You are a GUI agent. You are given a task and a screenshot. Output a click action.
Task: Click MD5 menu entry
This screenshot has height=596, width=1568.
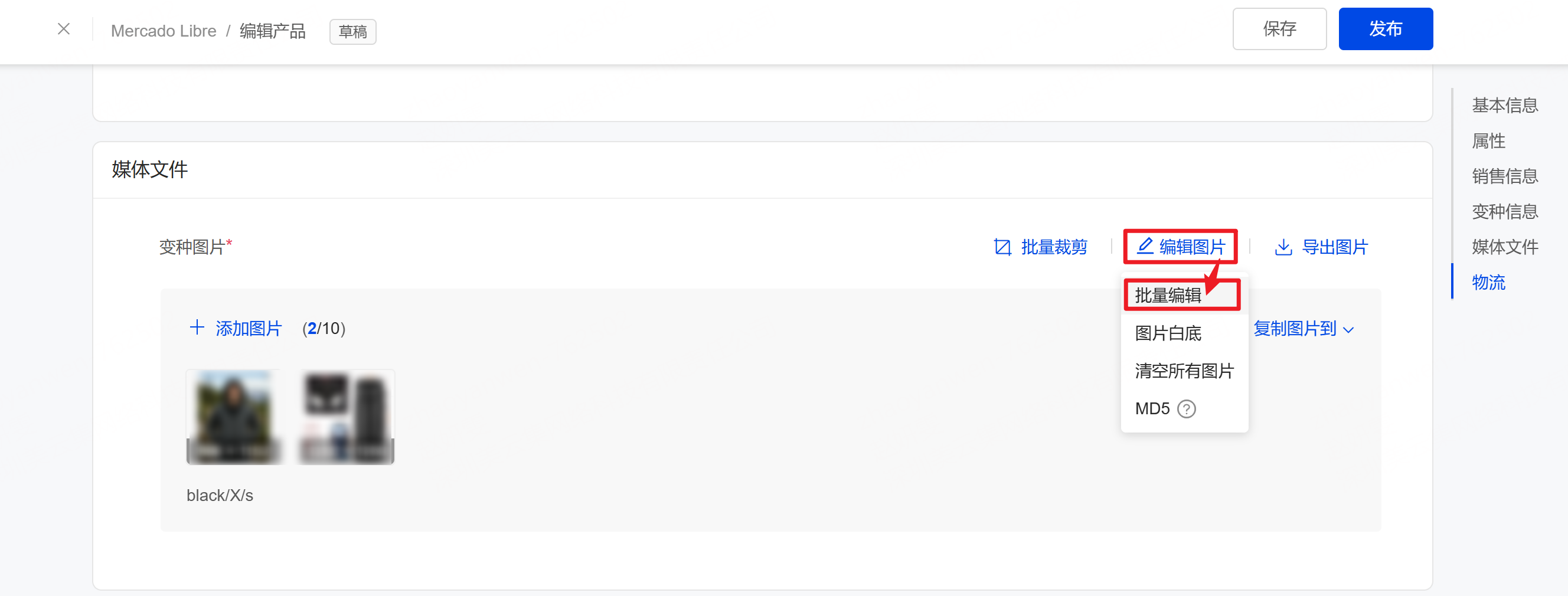pos(1152,409)
